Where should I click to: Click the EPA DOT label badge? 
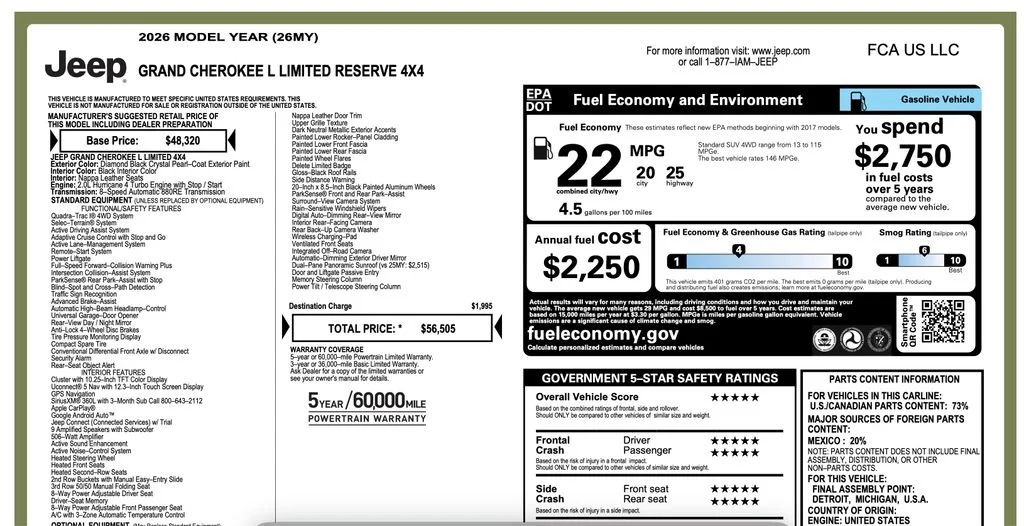point(539,100)
